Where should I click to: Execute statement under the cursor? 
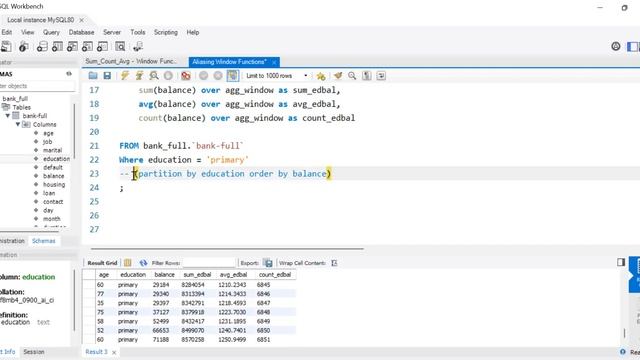tap(139, 76)
